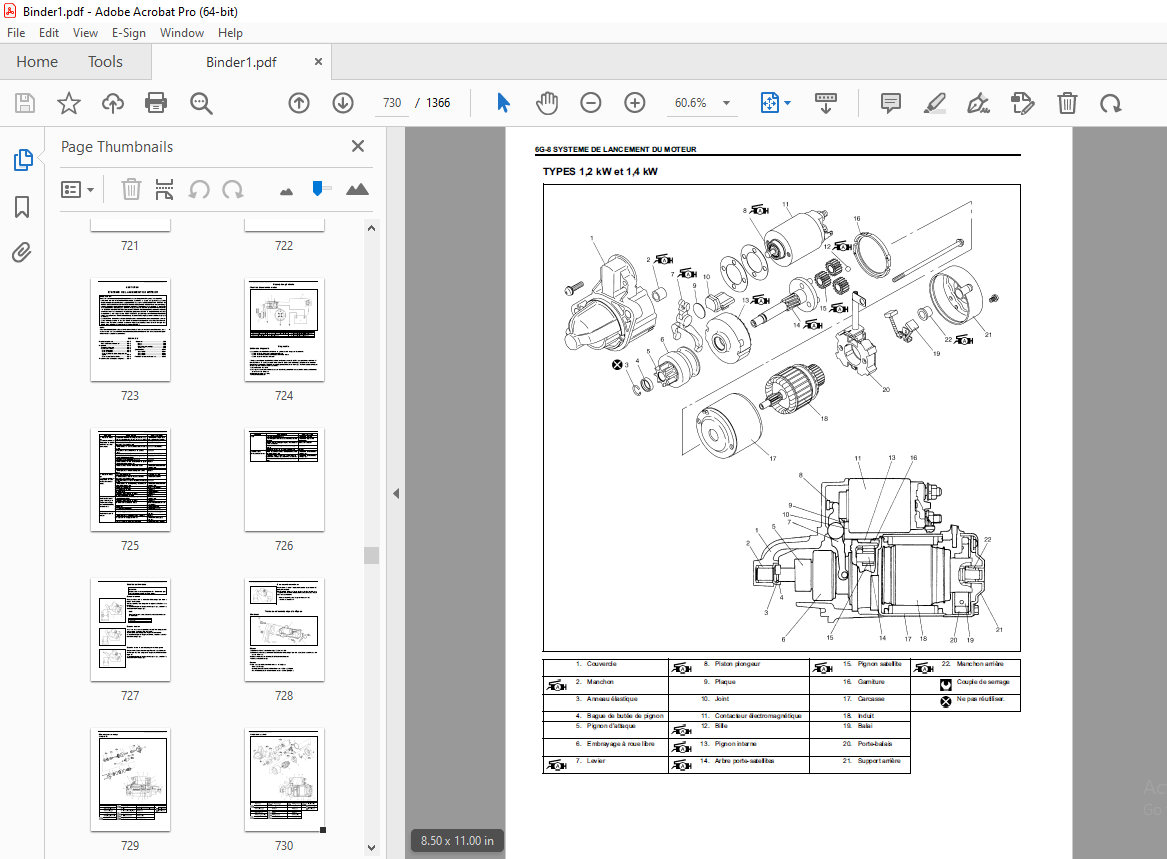Select page 726 thumbnail
The image size is (1167, 859).
284,479
